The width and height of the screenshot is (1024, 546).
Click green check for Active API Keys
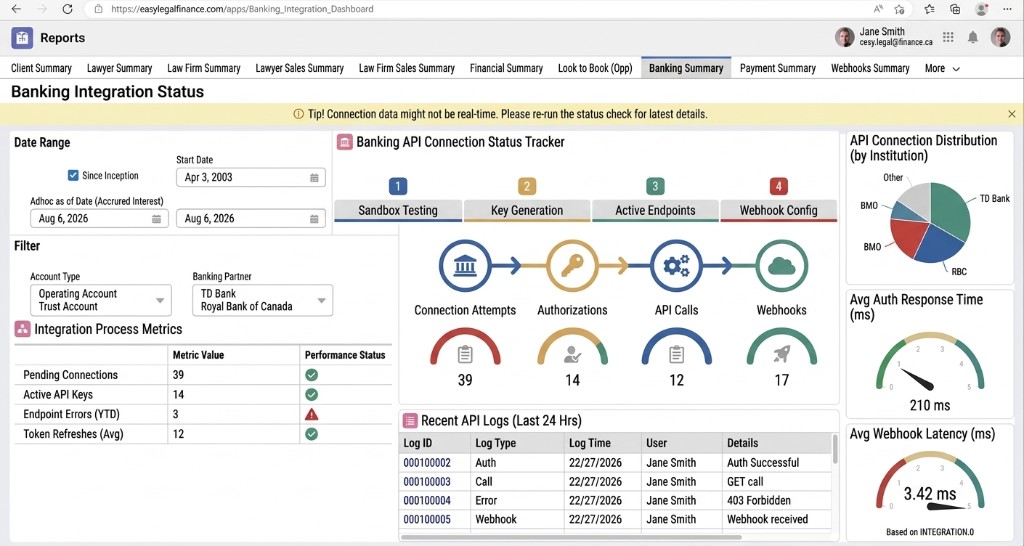[x=312, y=394]
